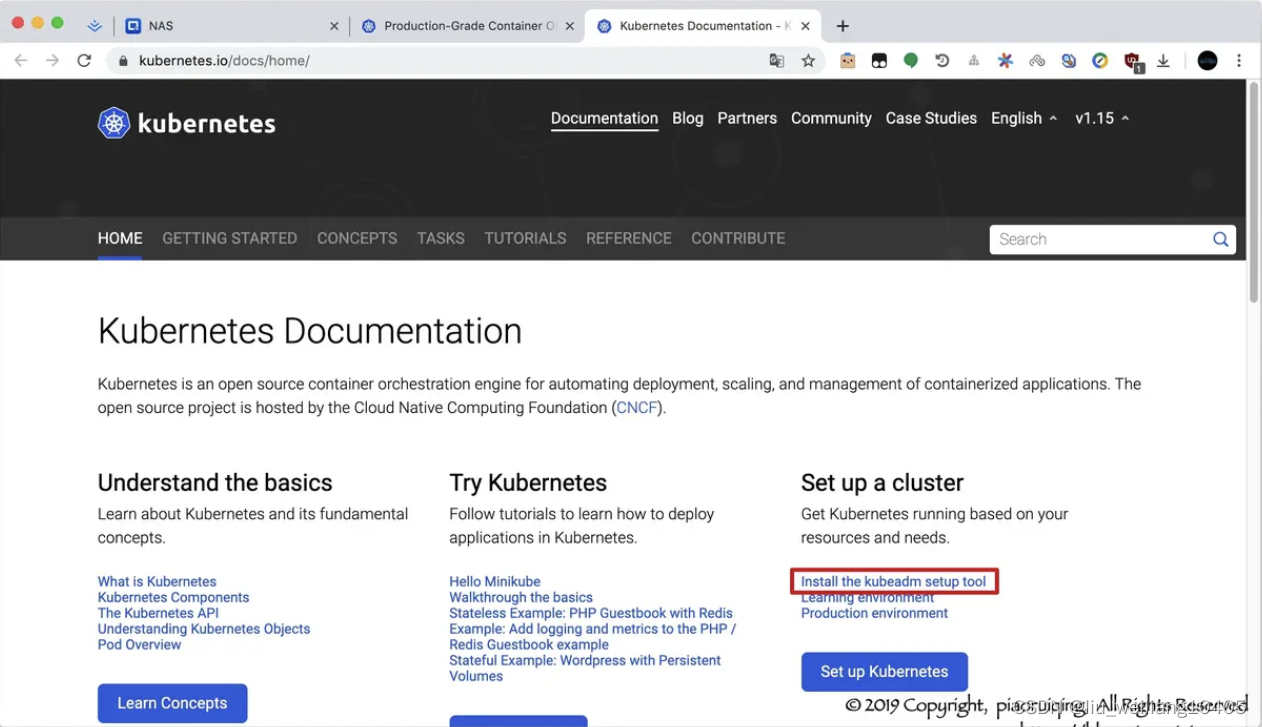Follow the Pod Overview link
Viewport: 1262px width, 727px height.
pyautogui.click(x=139, y=645)
